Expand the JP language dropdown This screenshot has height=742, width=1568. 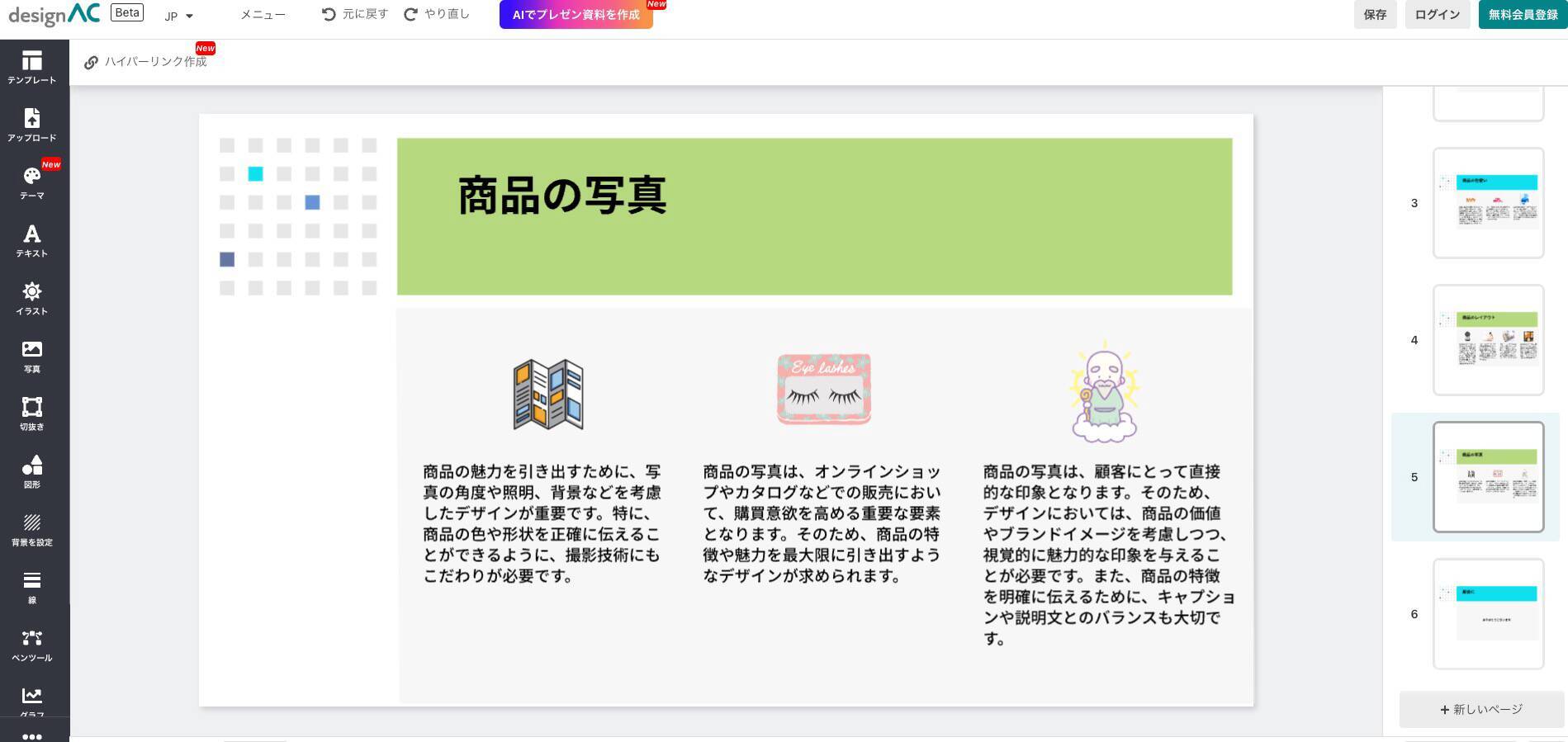[x=178, y=16]
